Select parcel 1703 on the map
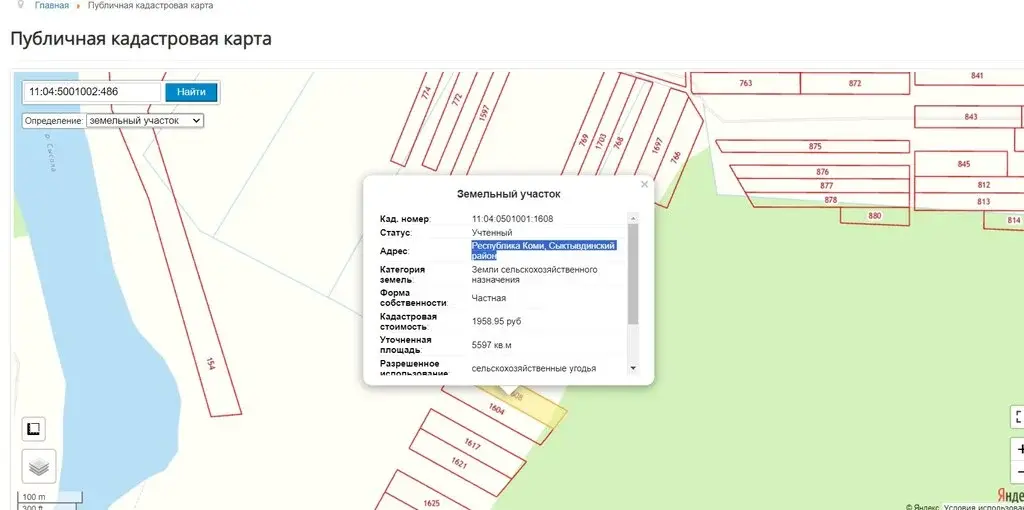The height and width of the screenshot is (510, 1024). [x=601, y=140]
